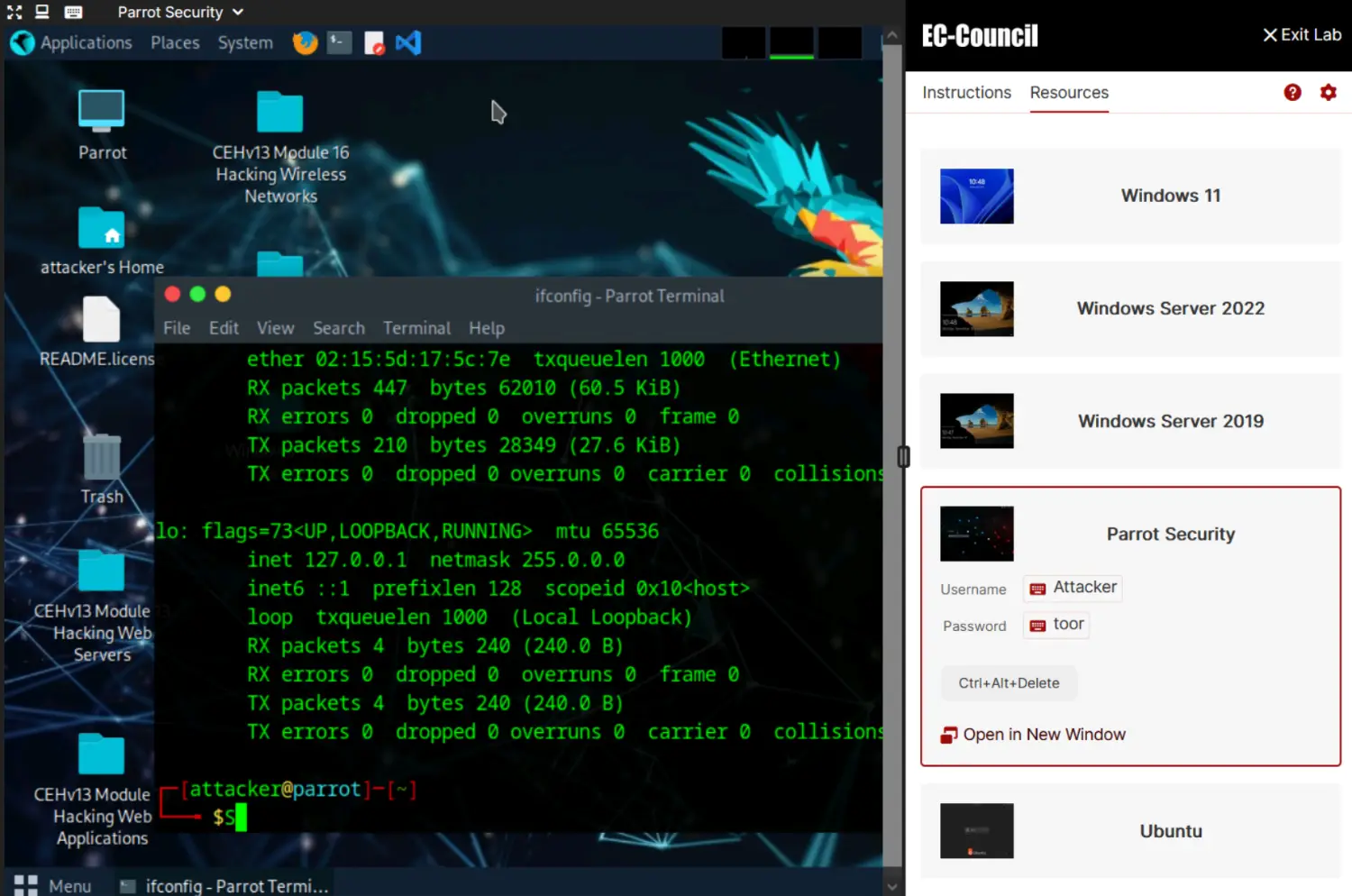This screenshot has height=896, width=1352.
Task: Click the red help question mark icon
Action: 1293,92
